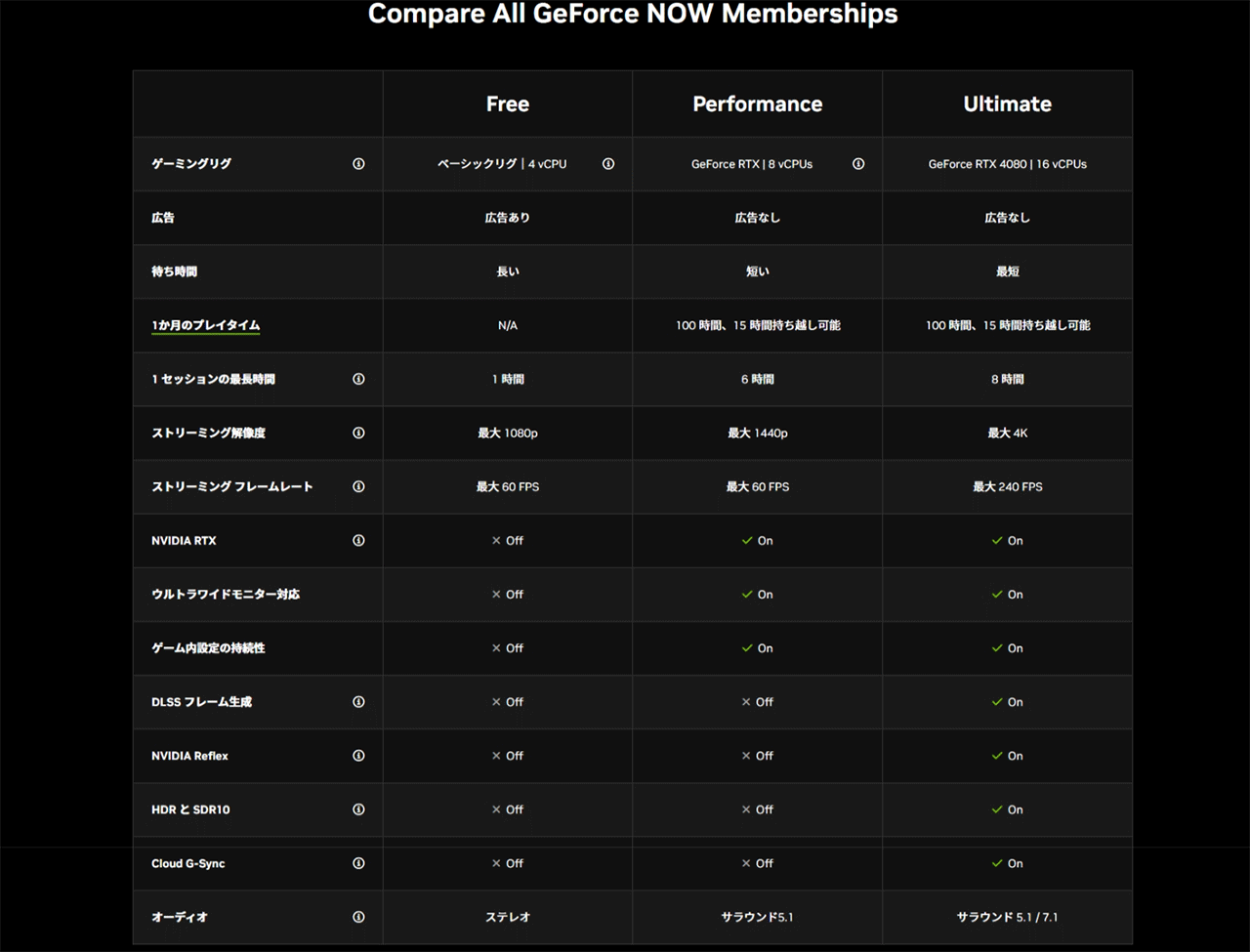
Task: Click the GeForce RTX 4080 | 16 vCPUs cell
Action: click(x=1007, y=164)
